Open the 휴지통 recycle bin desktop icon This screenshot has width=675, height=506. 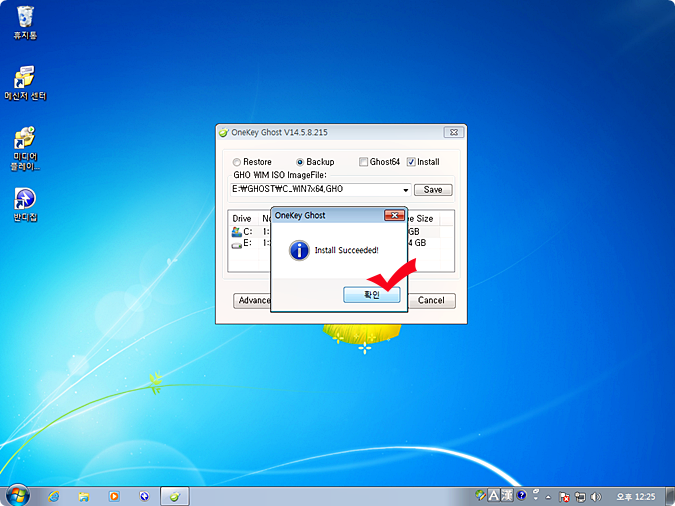point(25,23)
